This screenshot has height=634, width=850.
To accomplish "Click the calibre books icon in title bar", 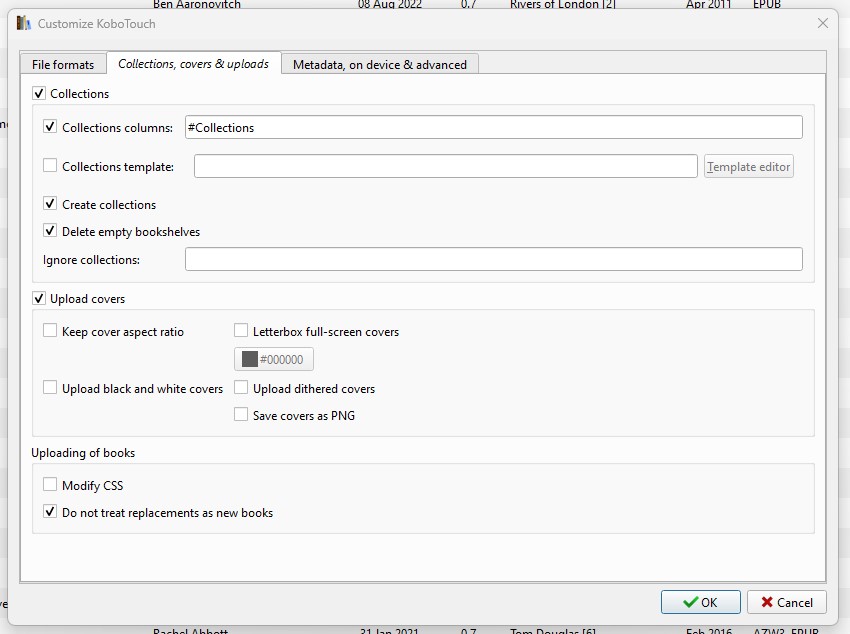I will [23, 23].
